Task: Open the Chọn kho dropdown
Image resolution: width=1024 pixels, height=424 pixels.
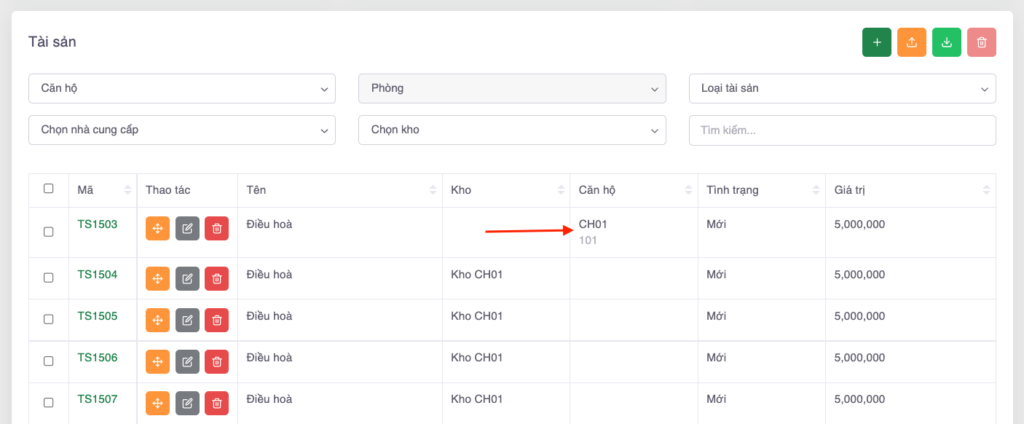Action: (511, 130)
